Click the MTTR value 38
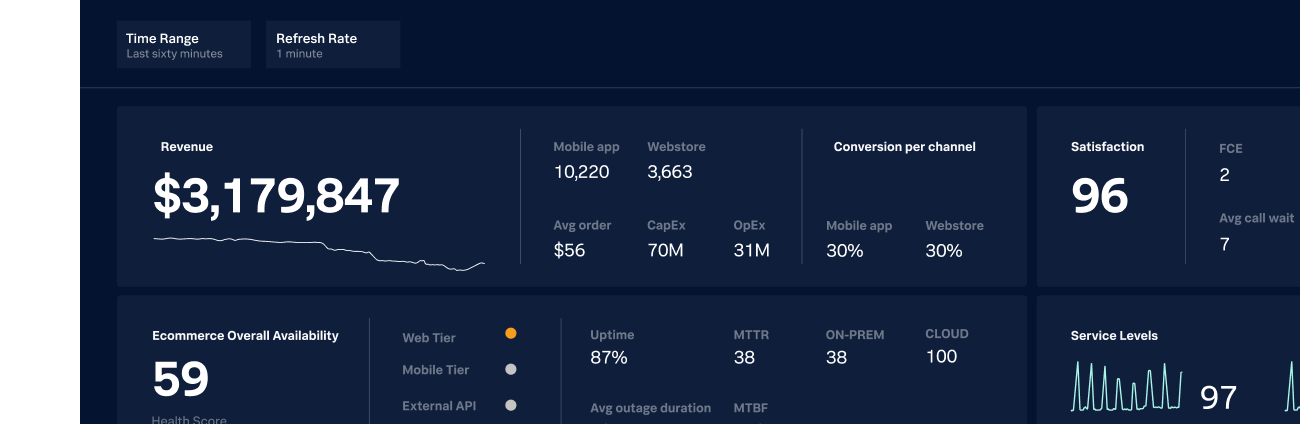Image resolution: width=1300 pixels, height=424 pixels. click(x=744, y=357)
